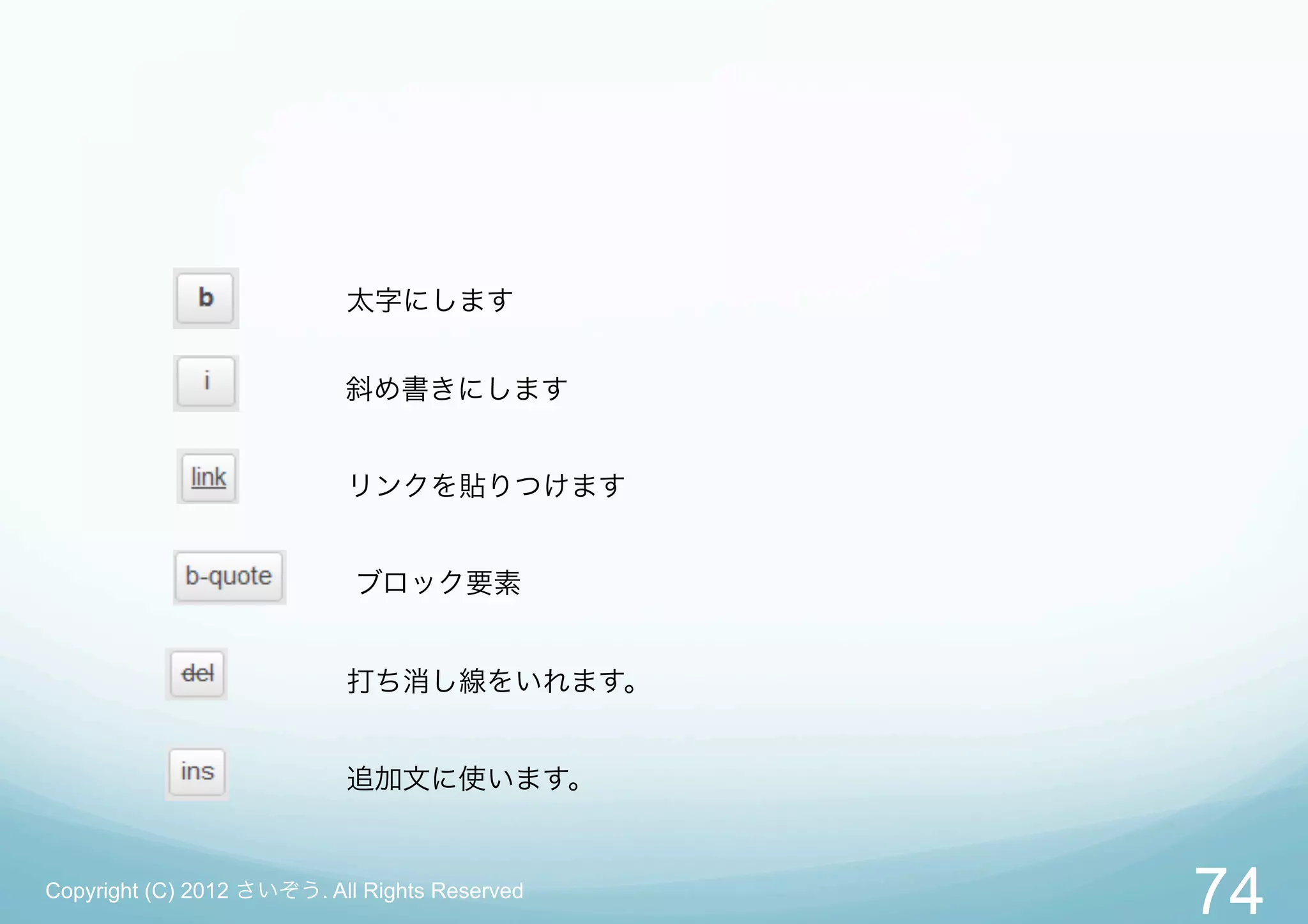The image size is (1308, 924).
Task: Click the slide page number 74
Action: point(1228,890)
